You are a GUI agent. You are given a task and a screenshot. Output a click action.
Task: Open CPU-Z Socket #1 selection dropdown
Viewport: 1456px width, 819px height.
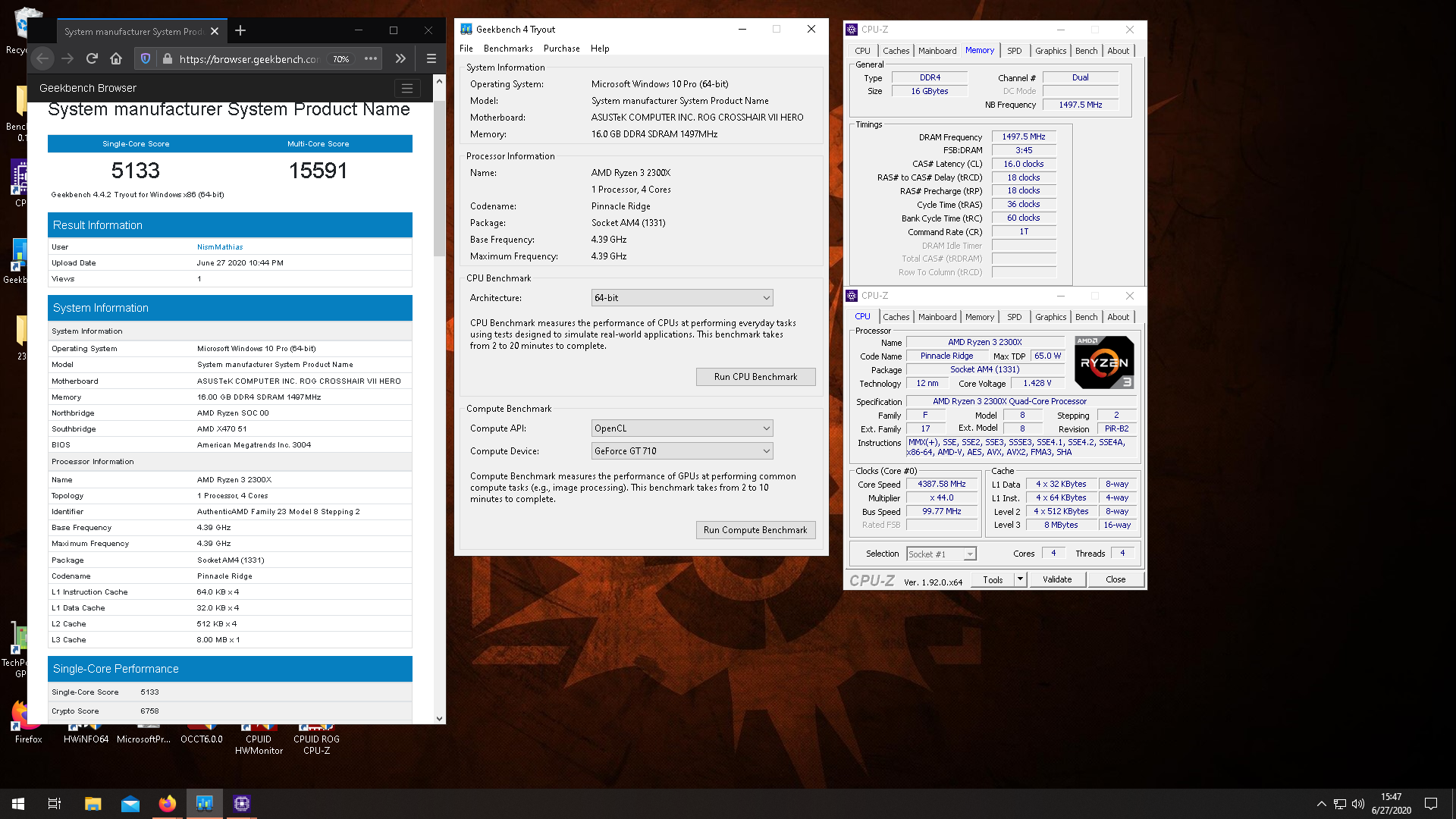click(941, 554)
